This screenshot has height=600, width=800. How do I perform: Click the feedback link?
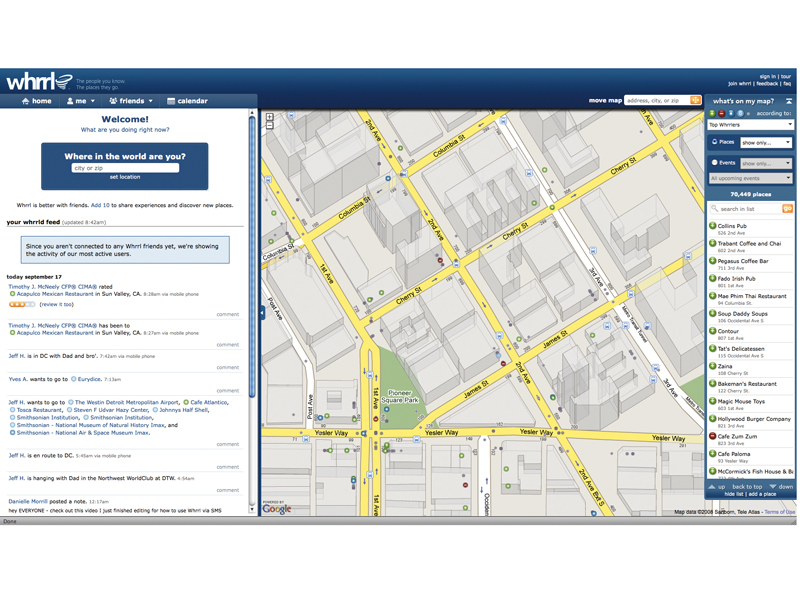pyautogui.click(x=767, y=84)
